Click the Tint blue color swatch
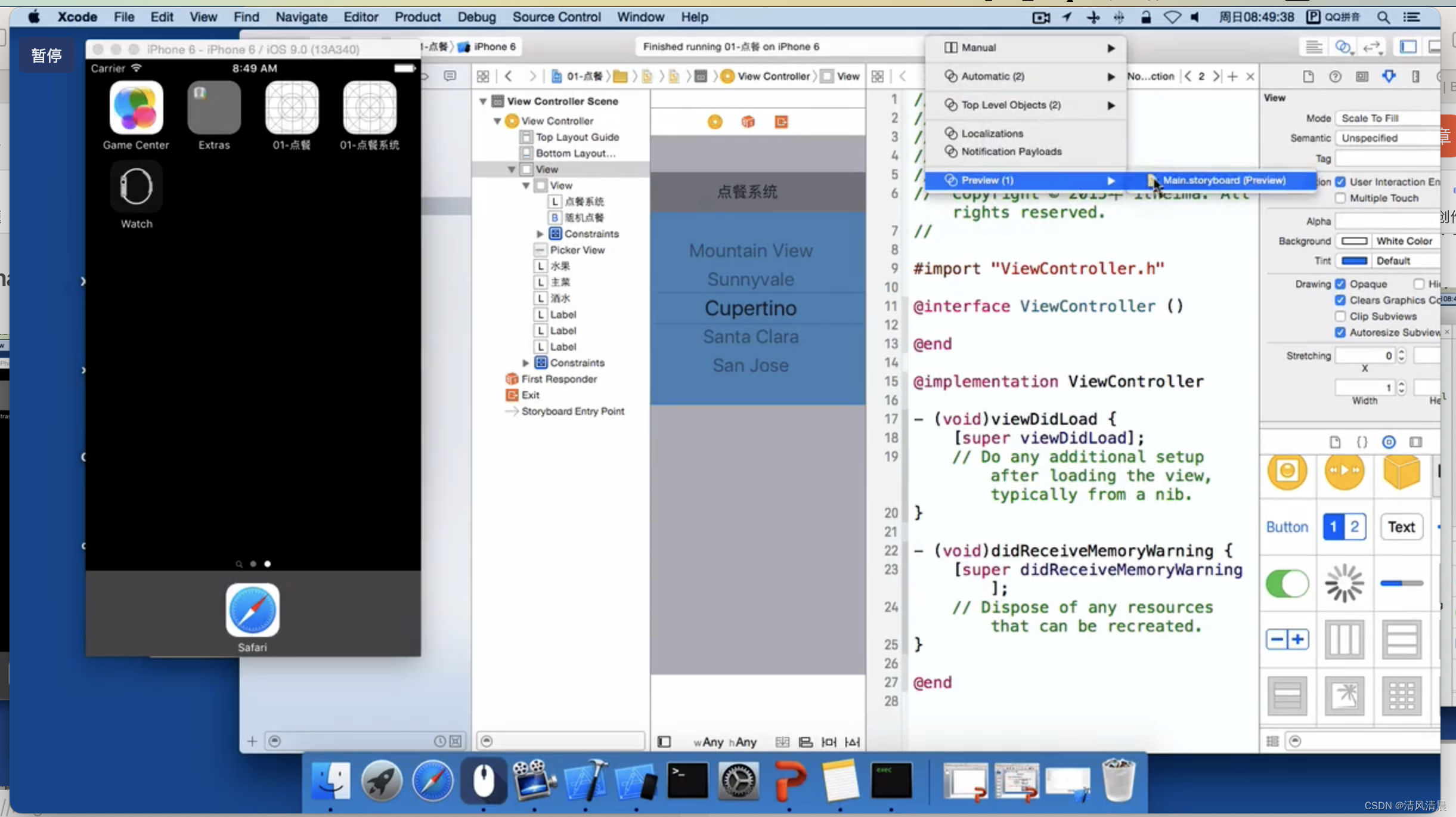Image resolution: width=1456 pixels, height=817 pixels. pos(1354,261)
